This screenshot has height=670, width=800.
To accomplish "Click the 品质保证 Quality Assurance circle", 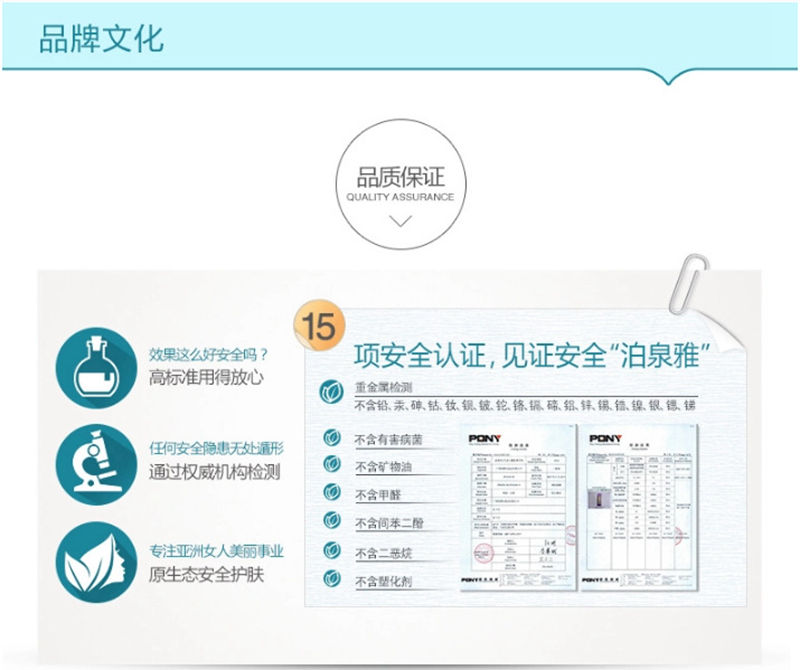I will tap(401, 185).
